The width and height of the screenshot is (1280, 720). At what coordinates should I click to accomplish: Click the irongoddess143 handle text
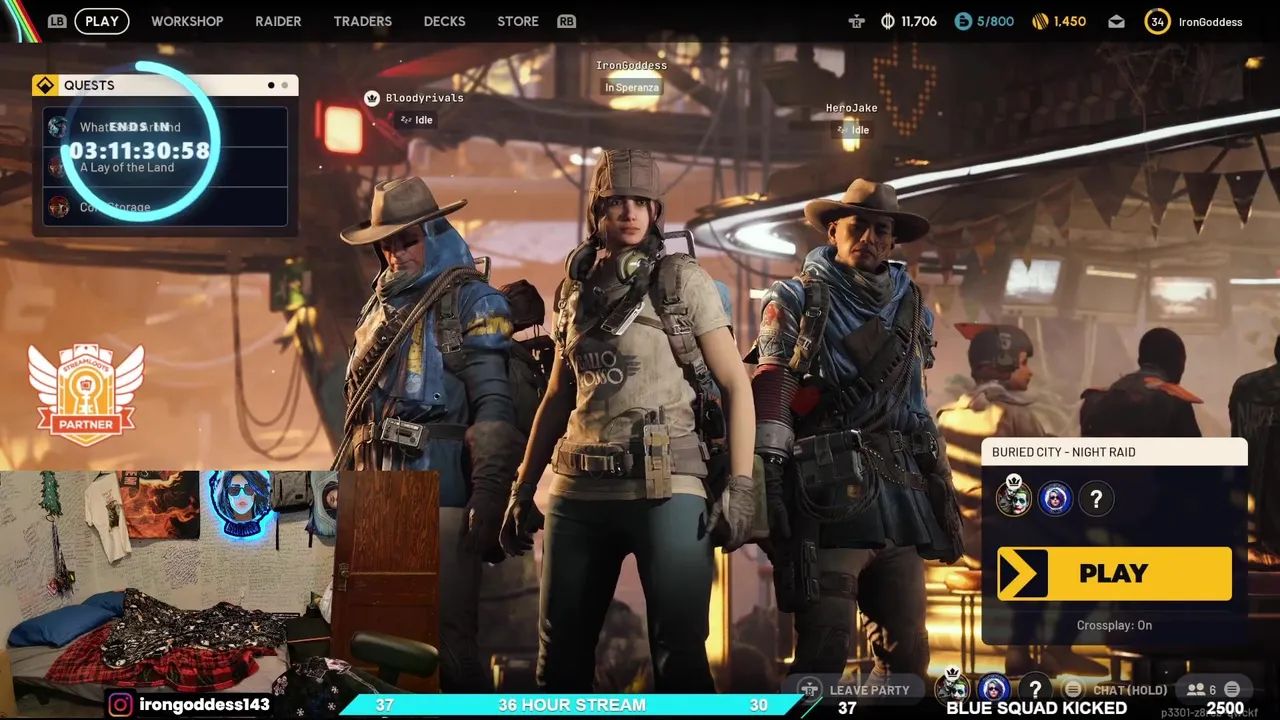click(x=204, y=705)
